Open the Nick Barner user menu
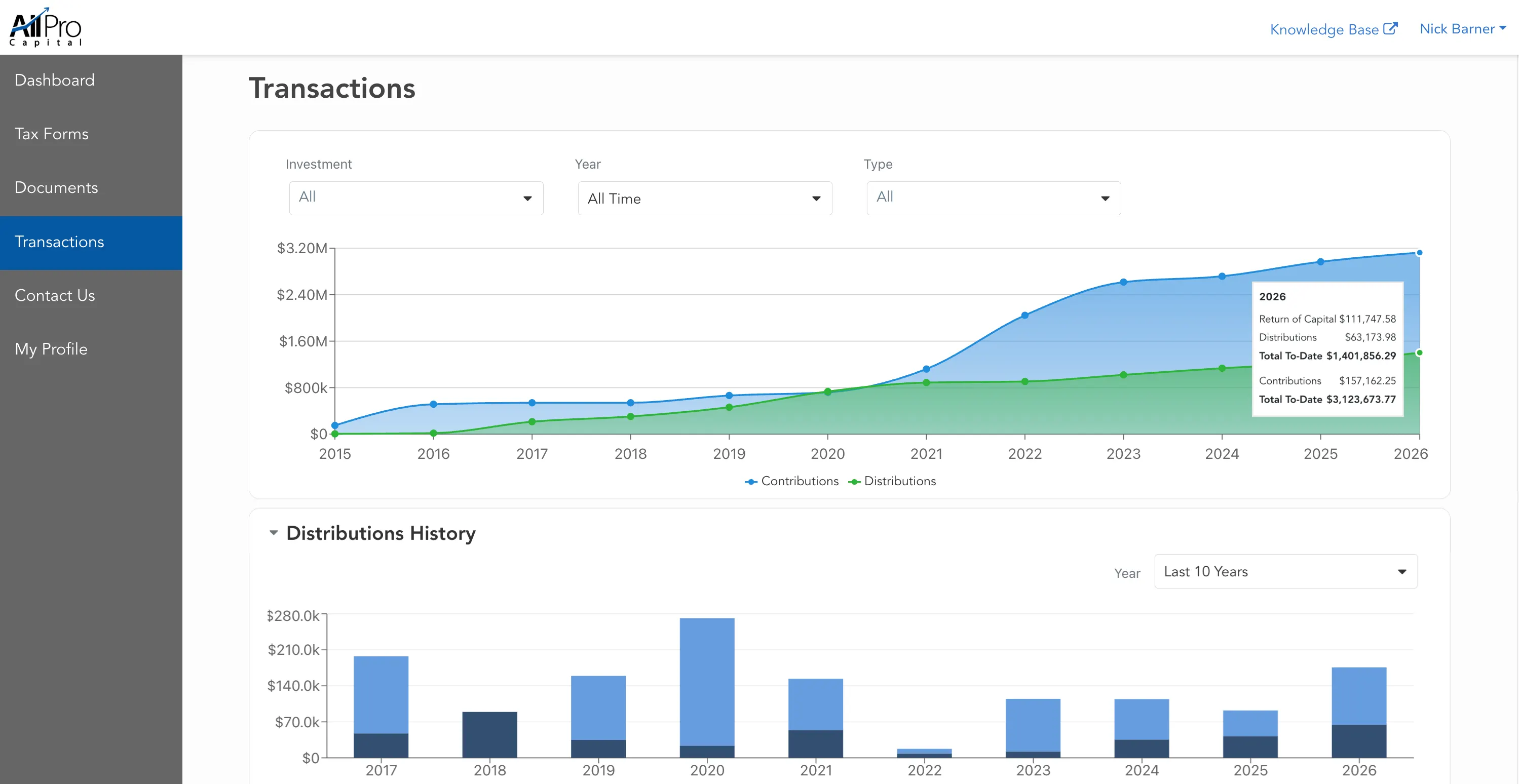 point(1463,29)
